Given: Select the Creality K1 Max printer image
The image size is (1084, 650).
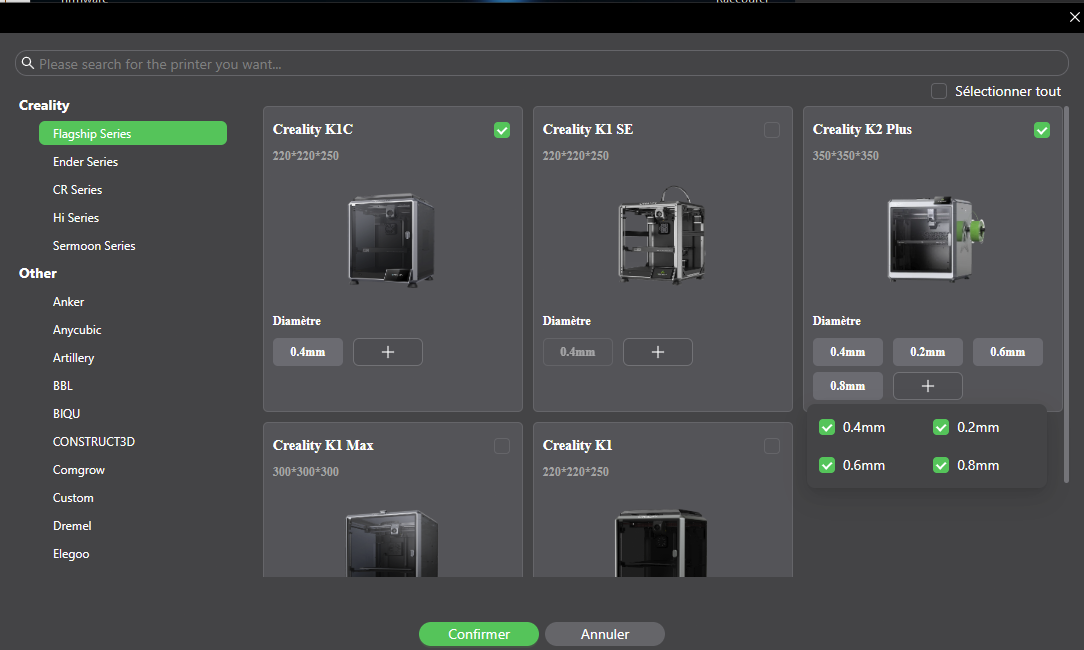Looking at the screenshot, I should 391,544.
